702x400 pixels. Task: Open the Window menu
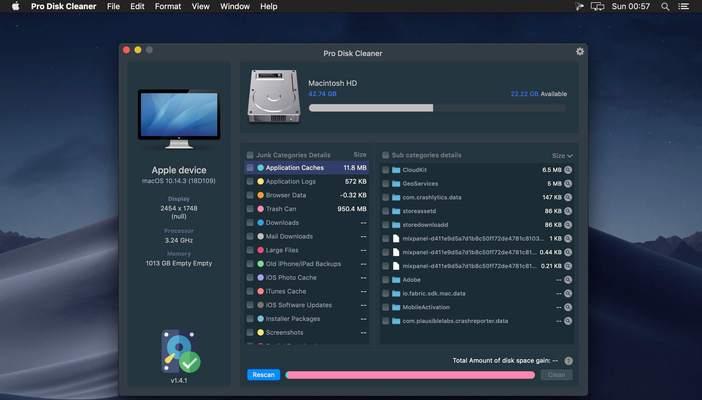pyautogui.click(x=235, y=6)
